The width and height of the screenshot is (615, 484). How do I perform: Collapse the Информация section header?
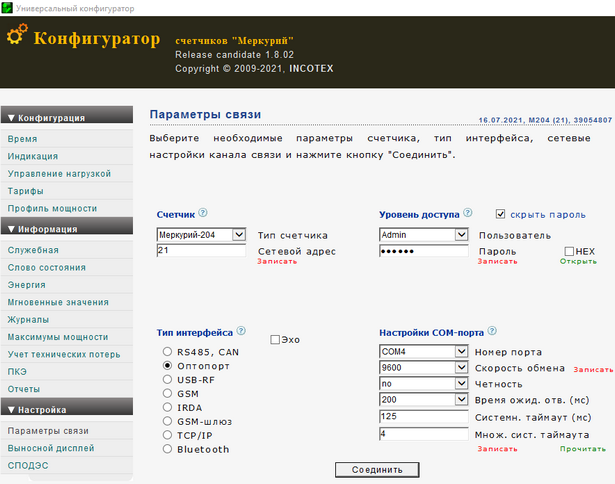tap(67, 226)
